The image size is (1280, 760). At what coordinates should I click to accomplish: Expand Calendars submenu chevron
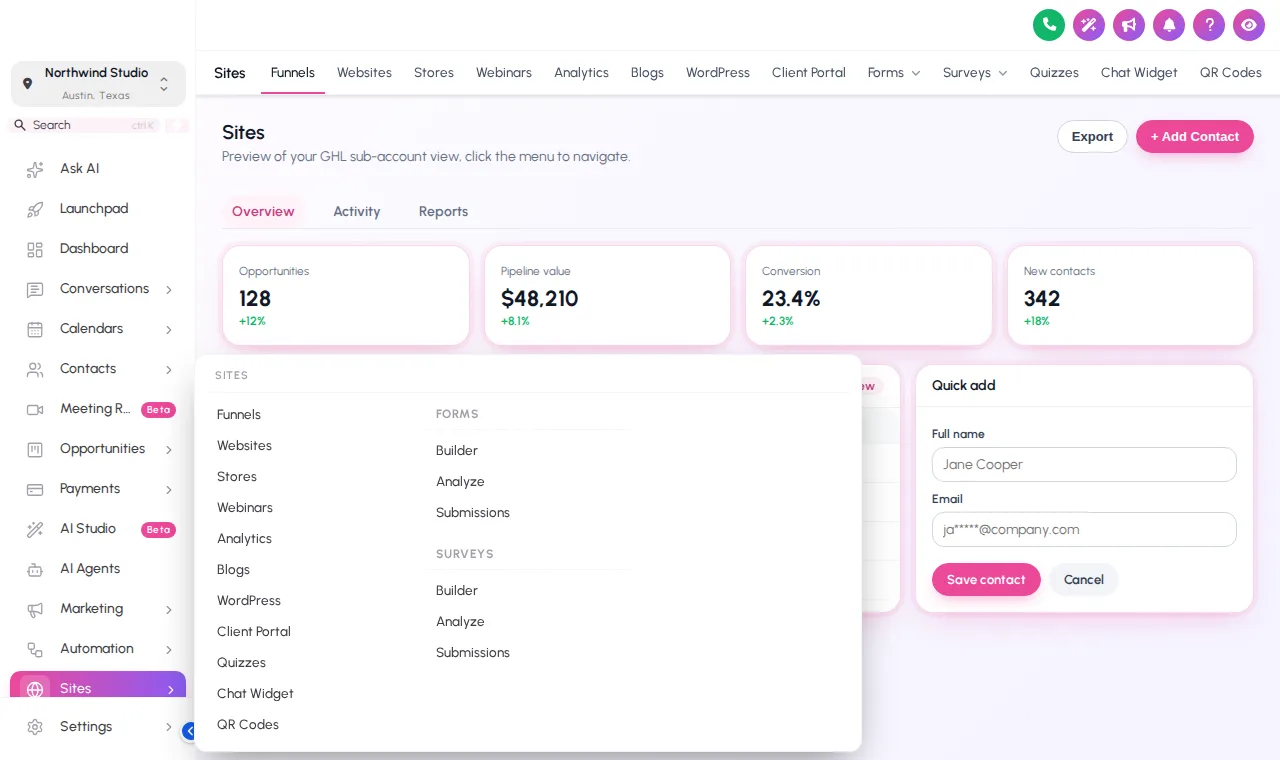[x=168, y=330]
